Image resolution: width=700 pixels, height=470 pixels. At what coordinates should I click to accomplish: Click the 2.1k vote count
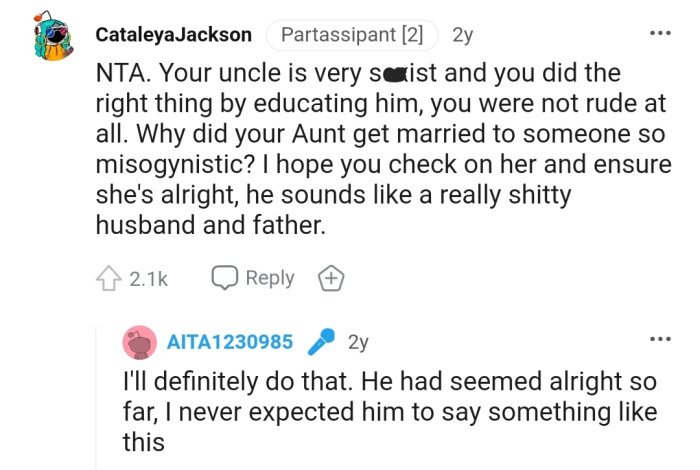[x=148, y=278]
